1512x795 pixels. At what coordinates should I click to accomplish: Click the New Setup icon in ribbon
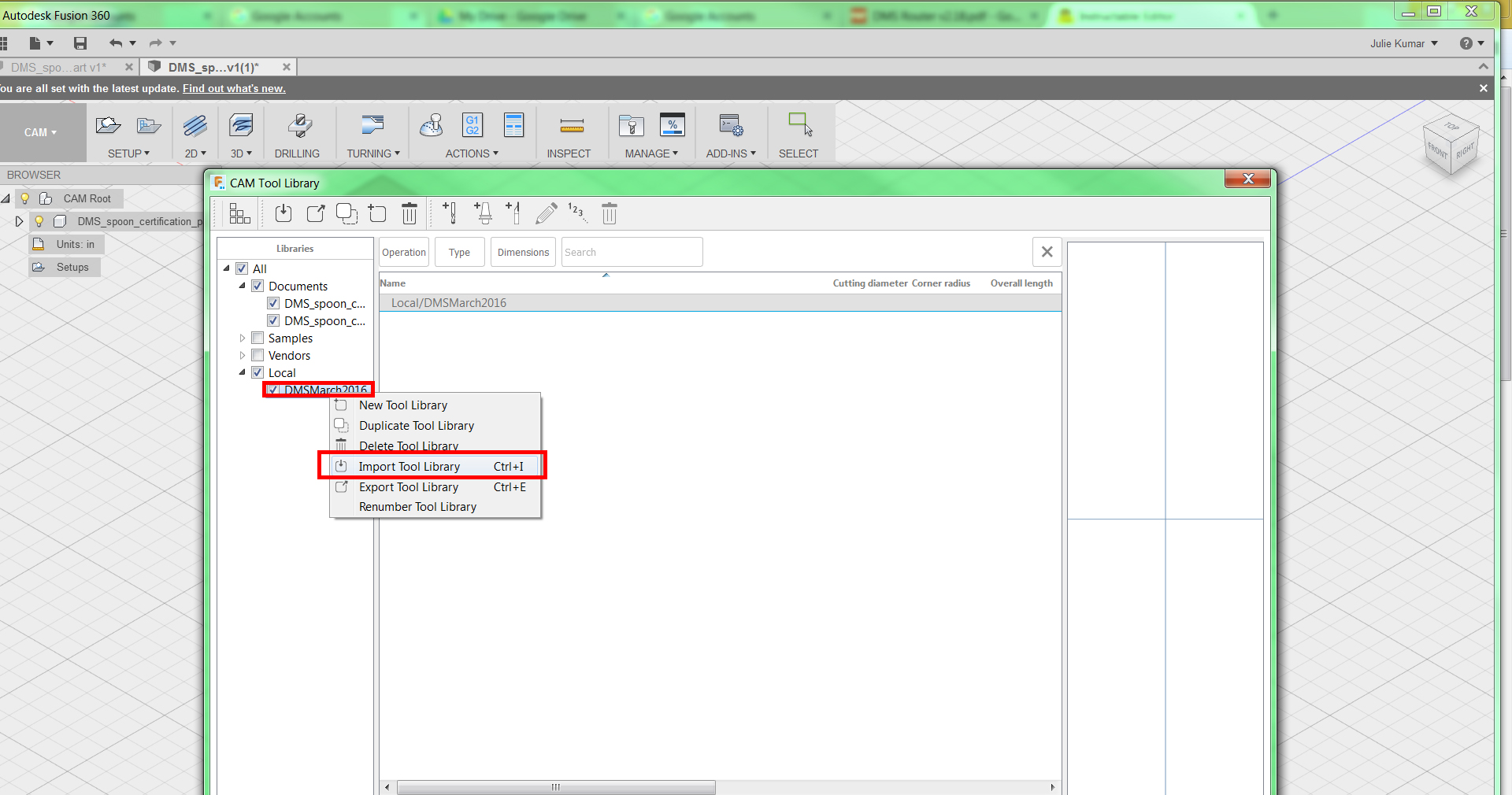tap(108, 125)
